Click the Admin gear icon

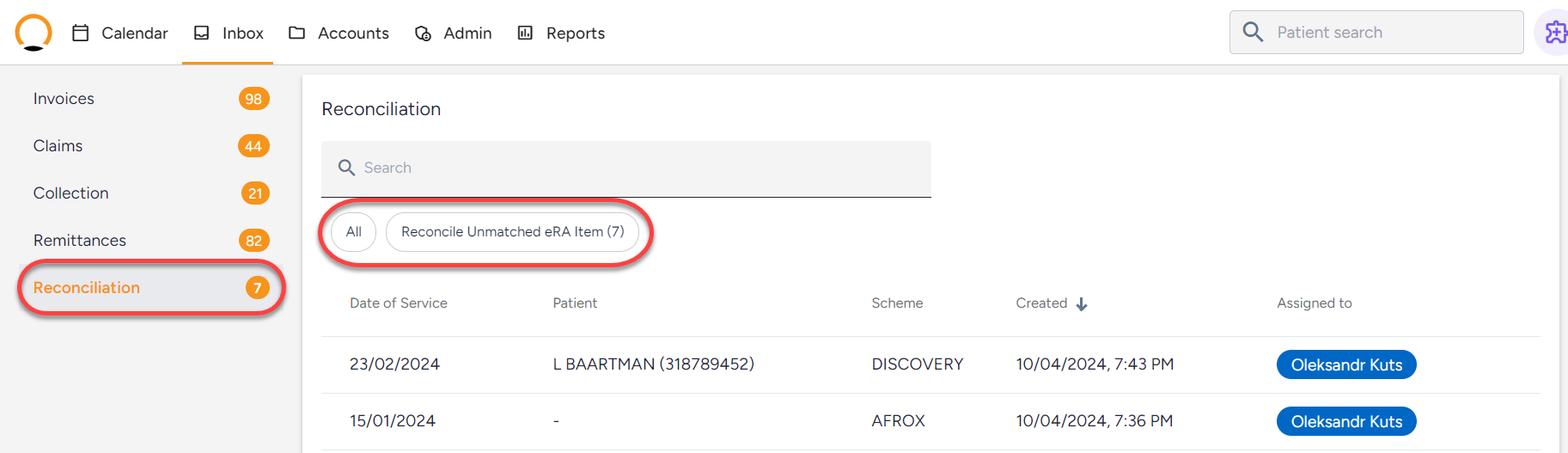point(423,33)
